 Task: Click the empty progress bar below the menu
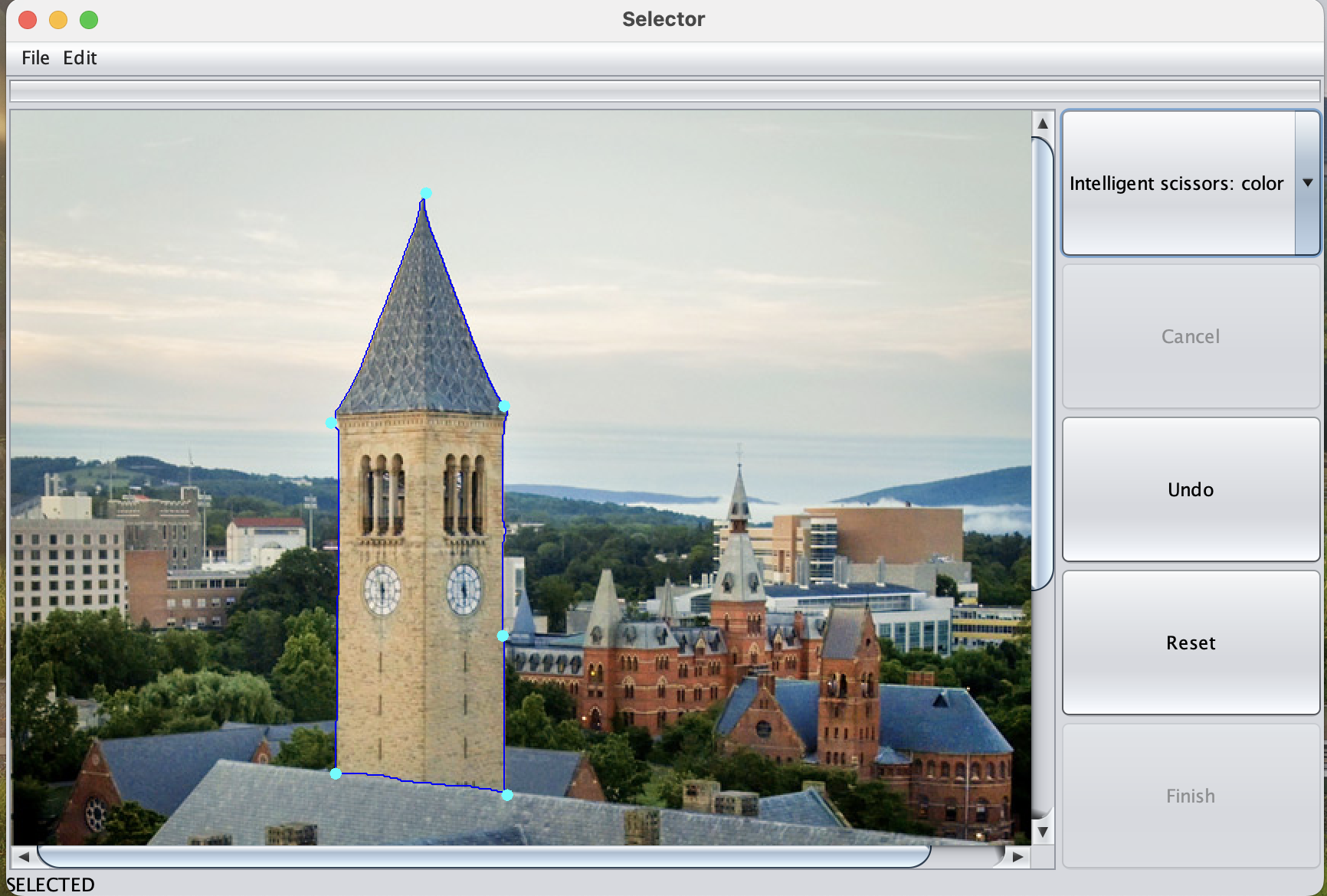point(663,91)
